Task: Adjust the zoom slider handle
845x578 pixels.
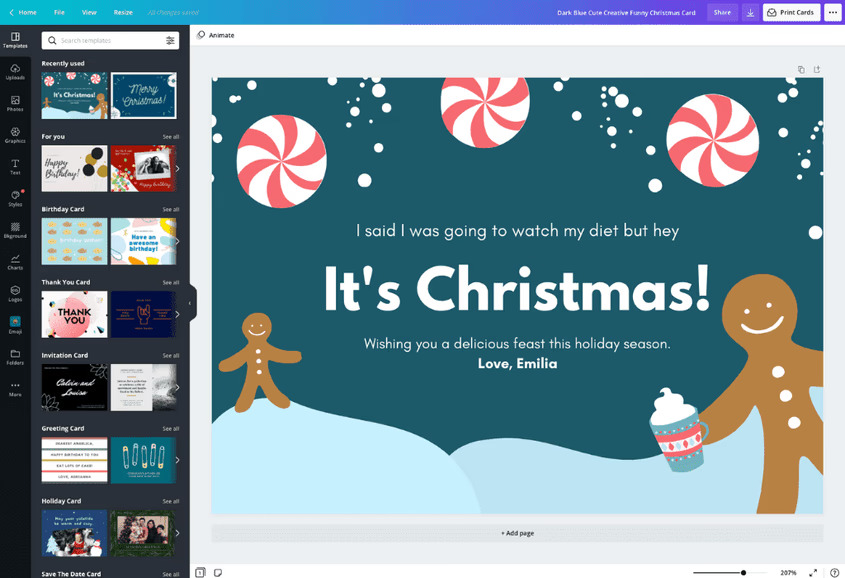Action: point(743,572)
